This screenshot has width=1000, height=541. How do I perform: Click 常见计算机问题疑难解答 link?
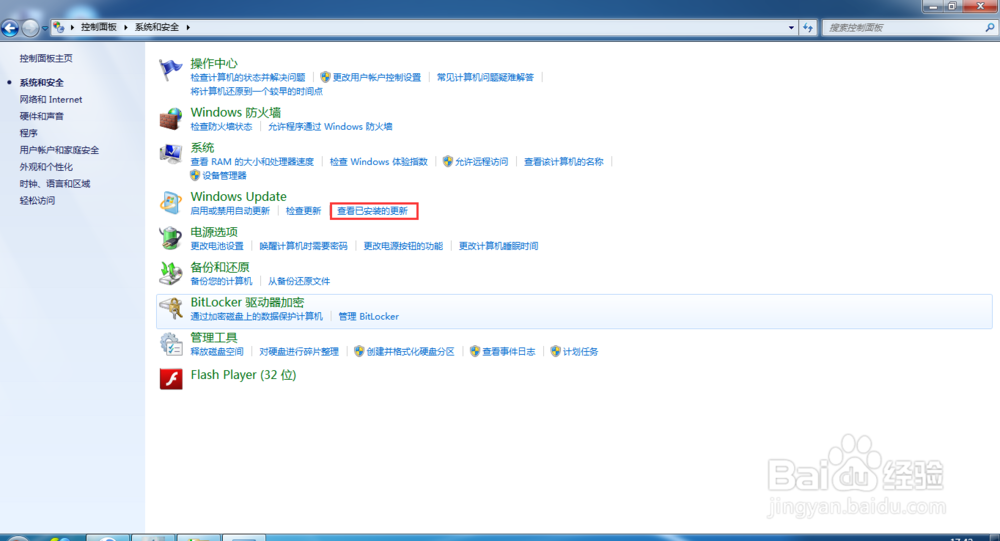[x=485, y=77]
